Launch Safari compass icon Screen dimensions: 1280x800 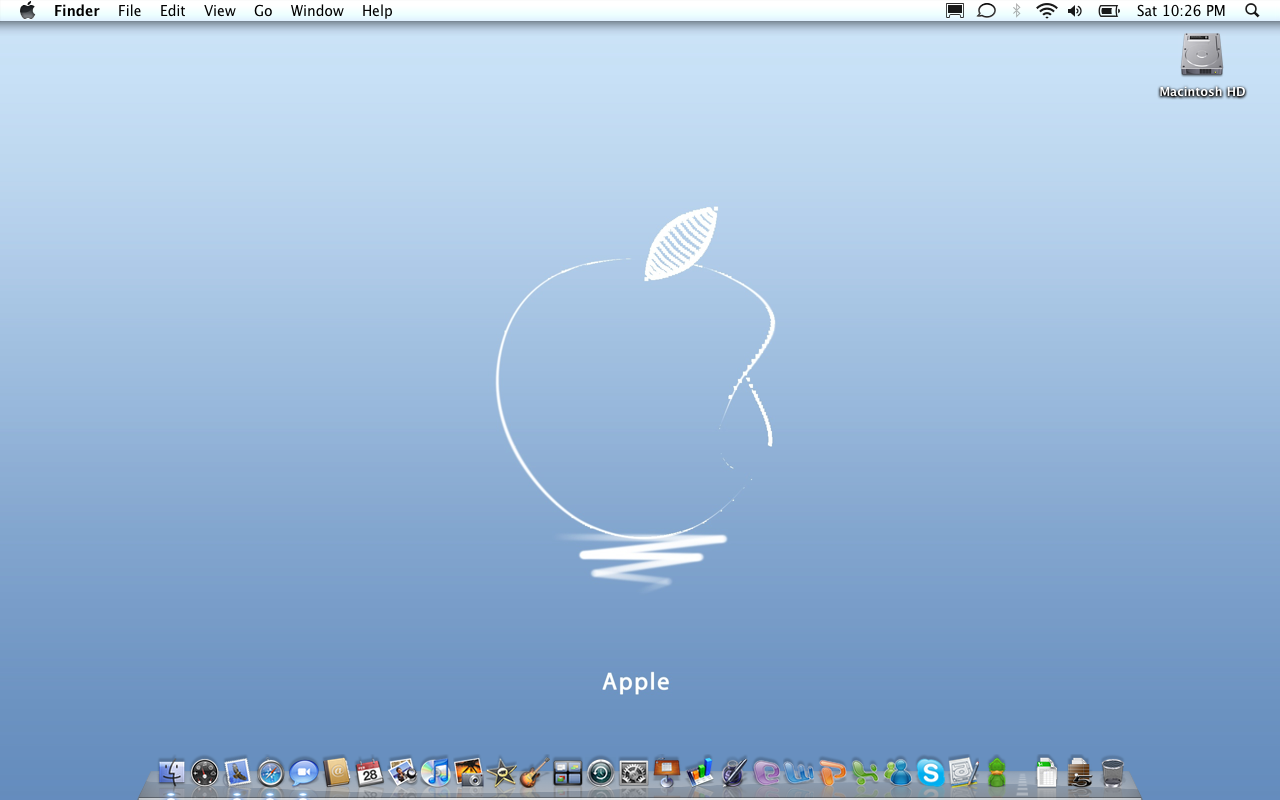pyautogui.click(x=271, y=772)
